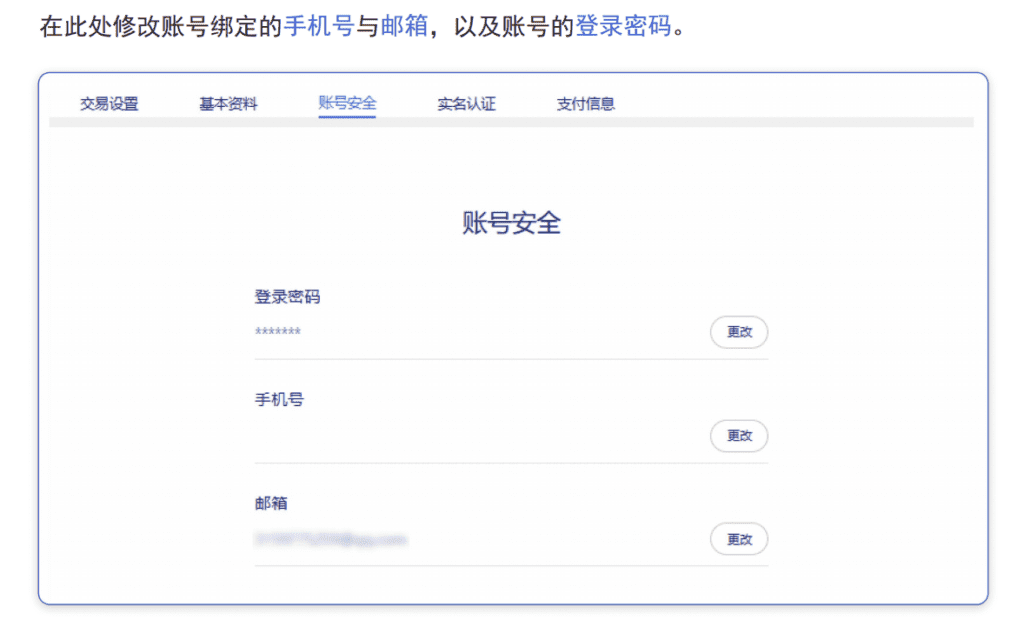
Task: Follow the 手机号 link in intro sentence
Action: point(319,27)
